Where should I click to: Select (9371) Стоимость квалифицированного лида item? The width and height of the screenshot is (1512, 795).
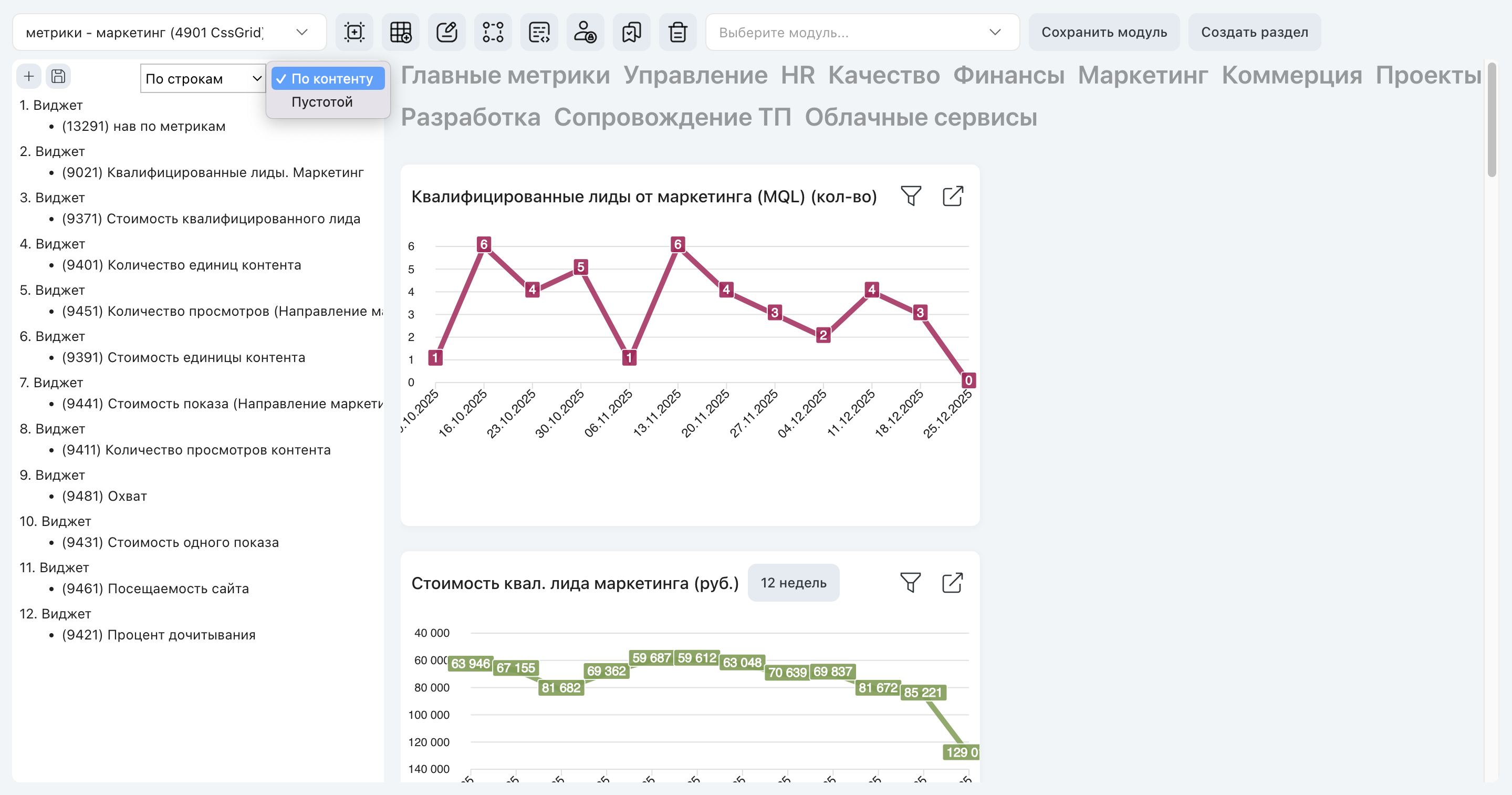[211, 219]
